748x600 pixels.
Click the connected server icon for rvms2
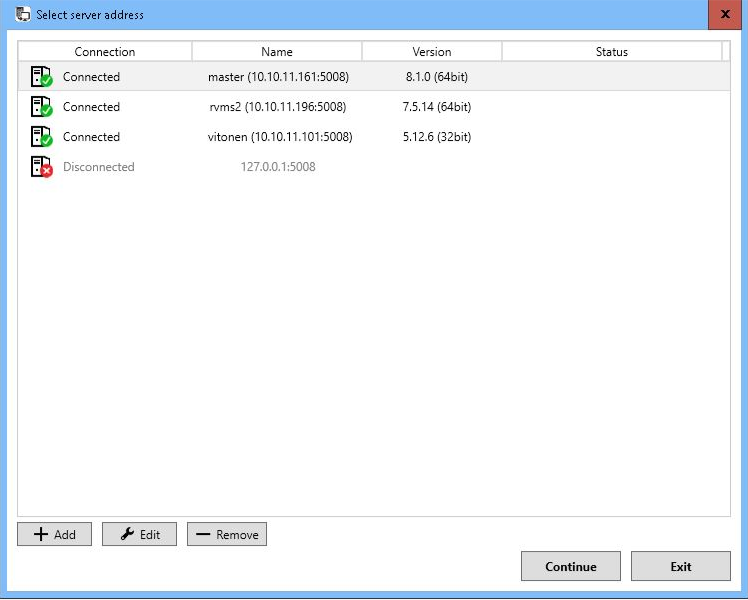(41, 107)
